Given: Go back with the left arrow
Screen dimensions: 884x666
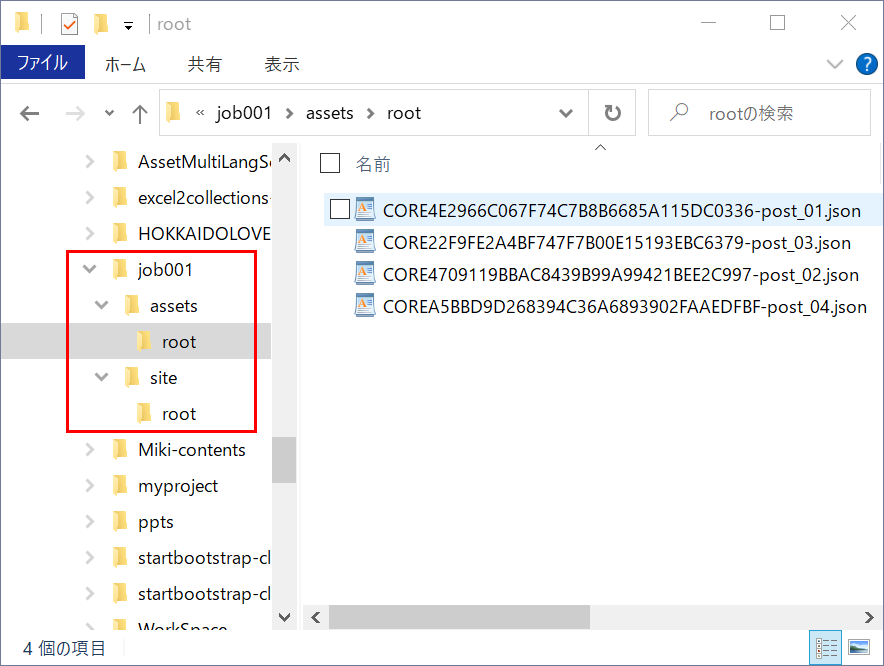Looking at the screenshot, I should click(29, 113).
